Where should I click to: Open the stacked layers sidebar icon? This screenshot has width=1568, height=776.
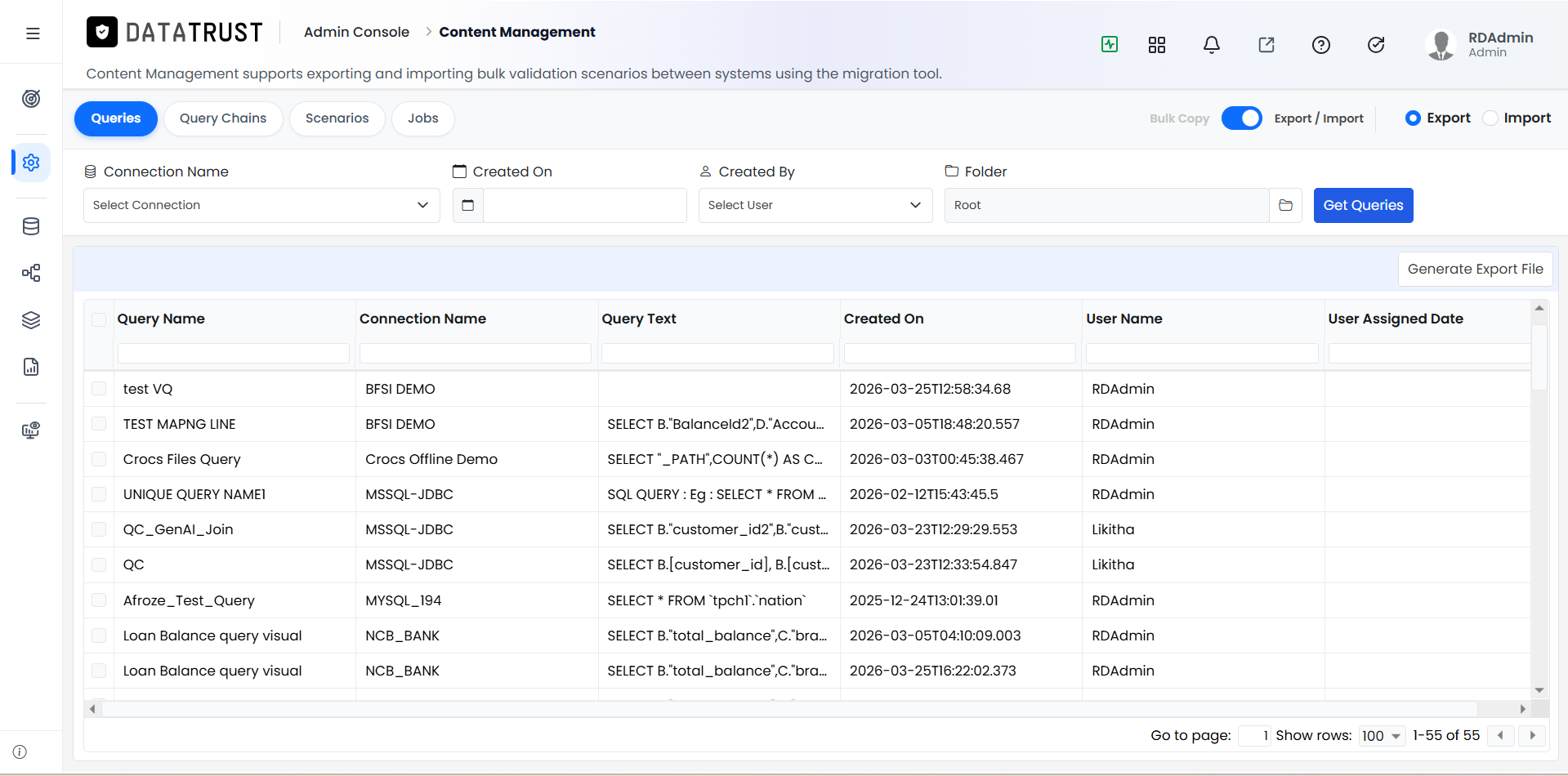tap(31, 320)
